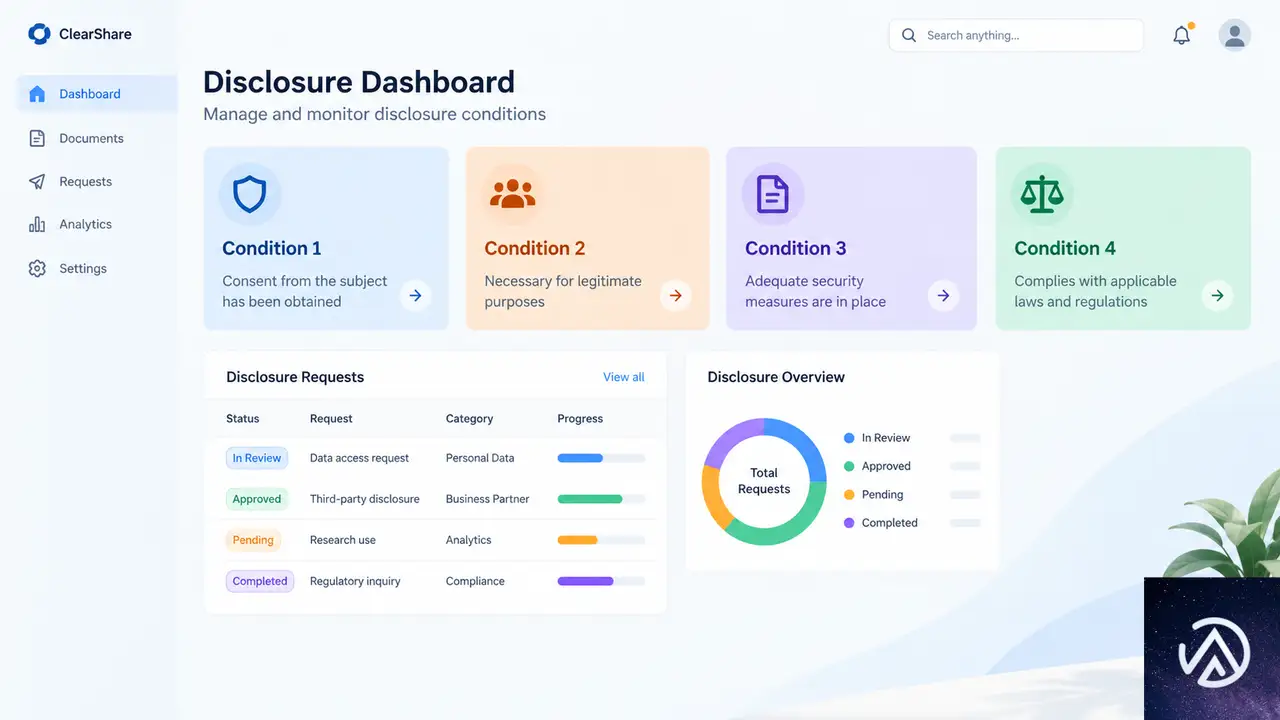
Task: Open Condition 4 via its arrow button
Action: tap(1217, 296)
